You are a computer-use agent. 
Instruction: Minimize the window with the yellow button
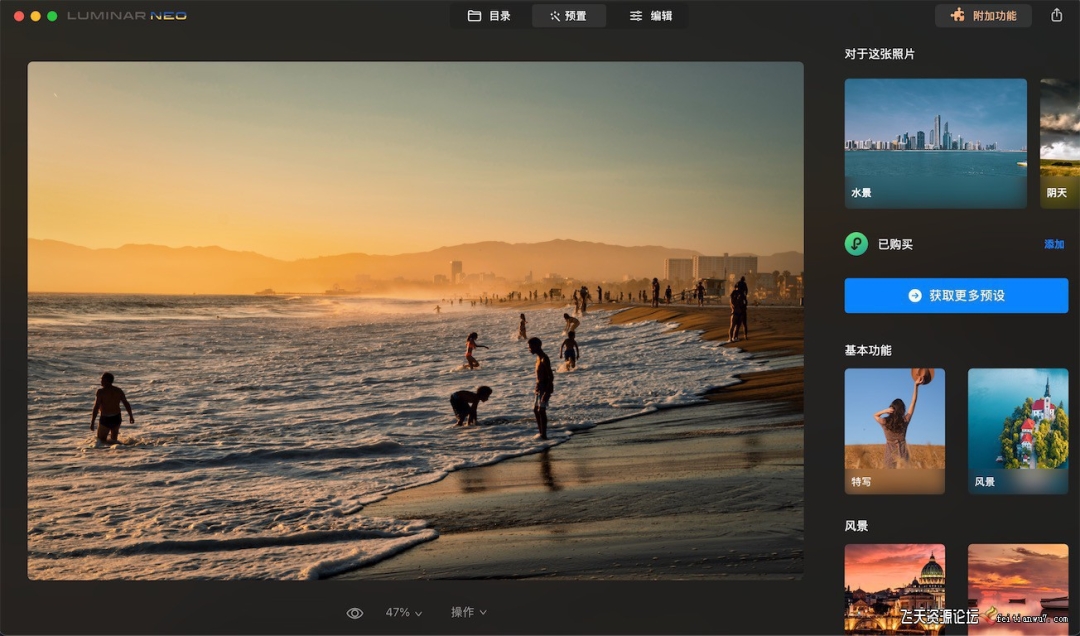tap(36, 16)
